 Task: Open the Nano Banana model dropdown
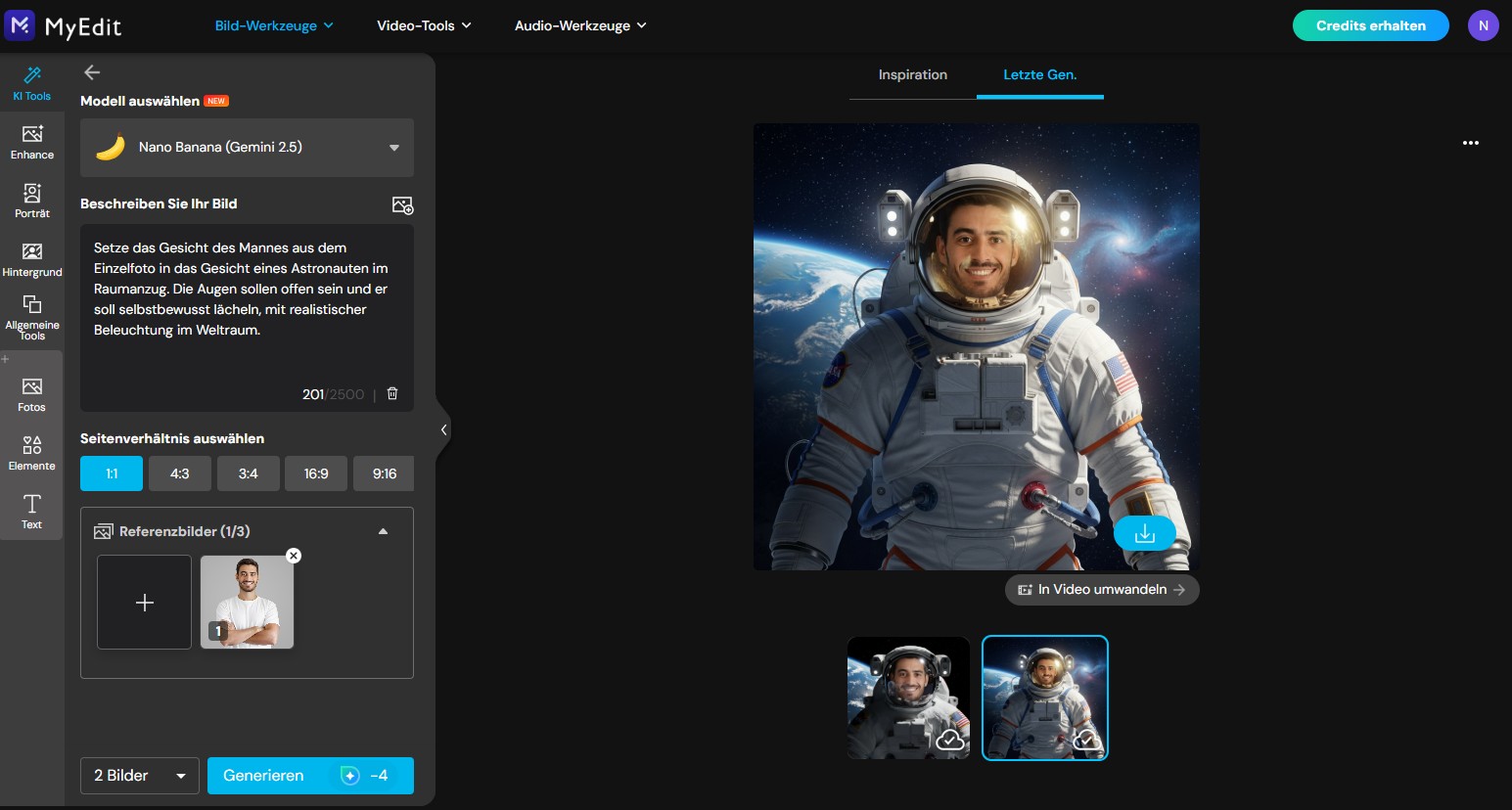tap(247, 147)
